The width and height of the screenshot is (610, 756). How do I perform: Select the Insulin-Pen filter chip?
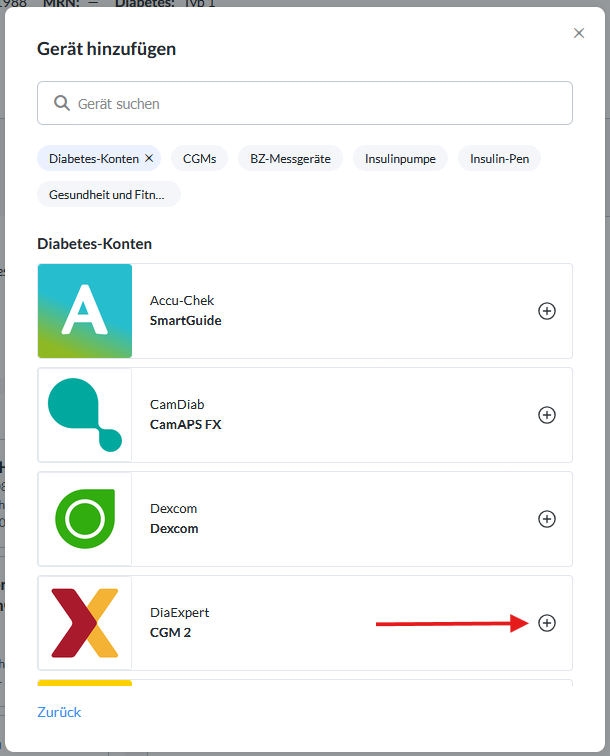500,159
